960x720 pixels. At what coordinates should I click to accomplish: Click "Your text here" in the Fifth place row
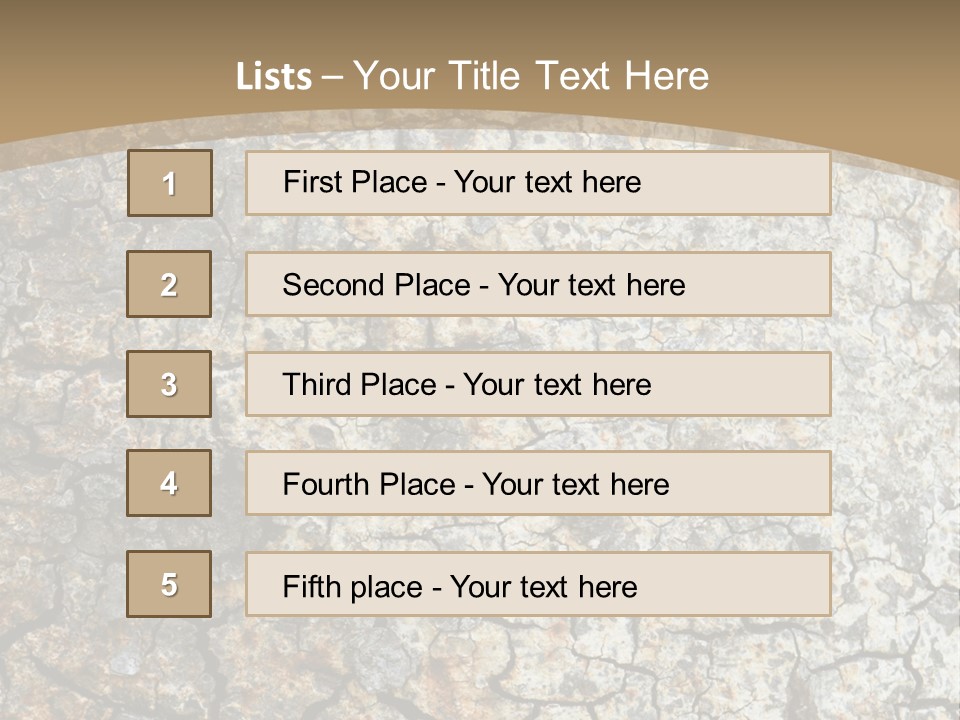(x=543, y=586)
